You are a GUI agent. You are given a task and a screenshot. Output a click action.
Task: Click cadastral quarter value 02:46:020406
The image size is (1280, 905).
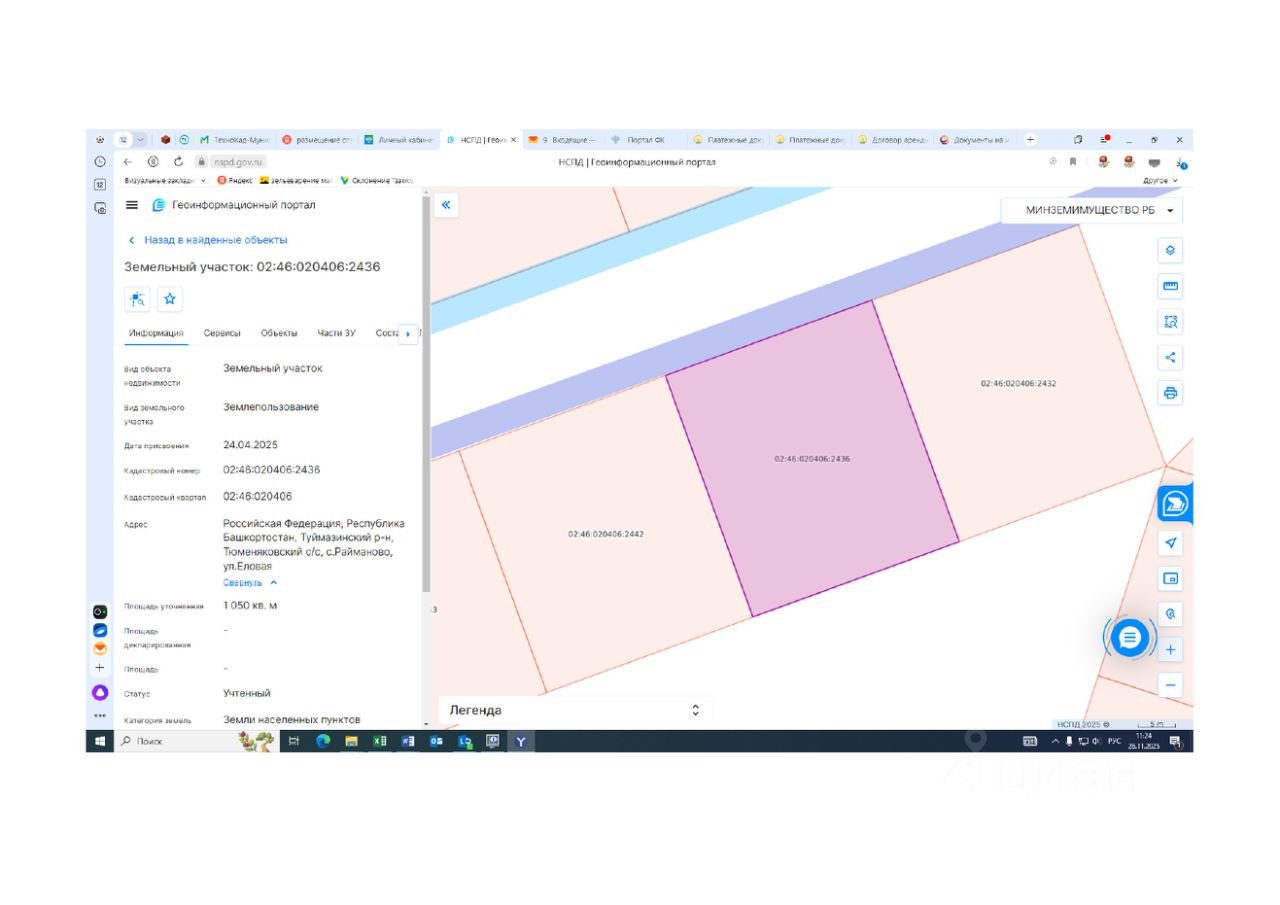(x=257, y=496)
